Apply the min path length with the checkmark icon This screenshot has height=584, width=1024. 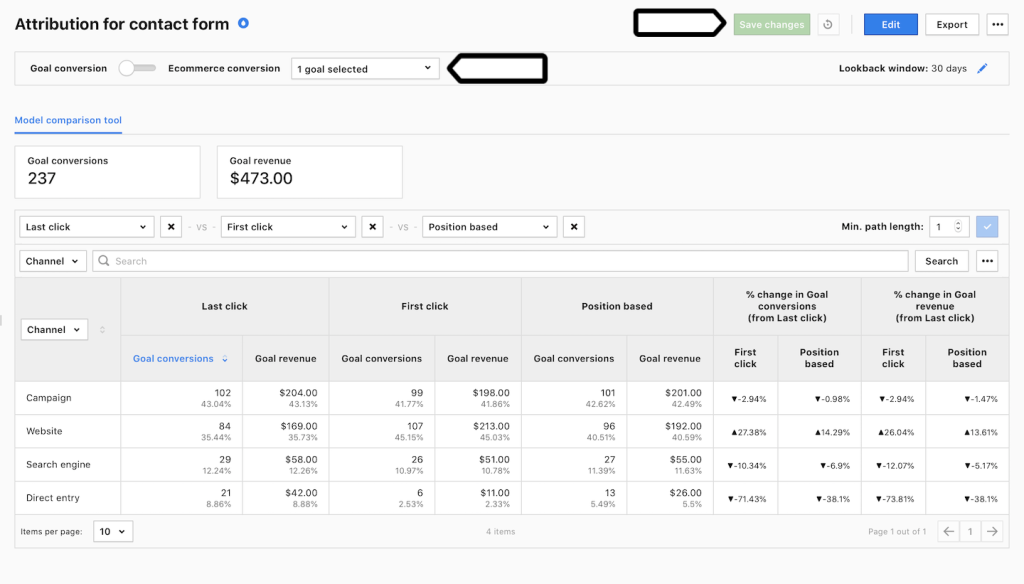[988, 226]
